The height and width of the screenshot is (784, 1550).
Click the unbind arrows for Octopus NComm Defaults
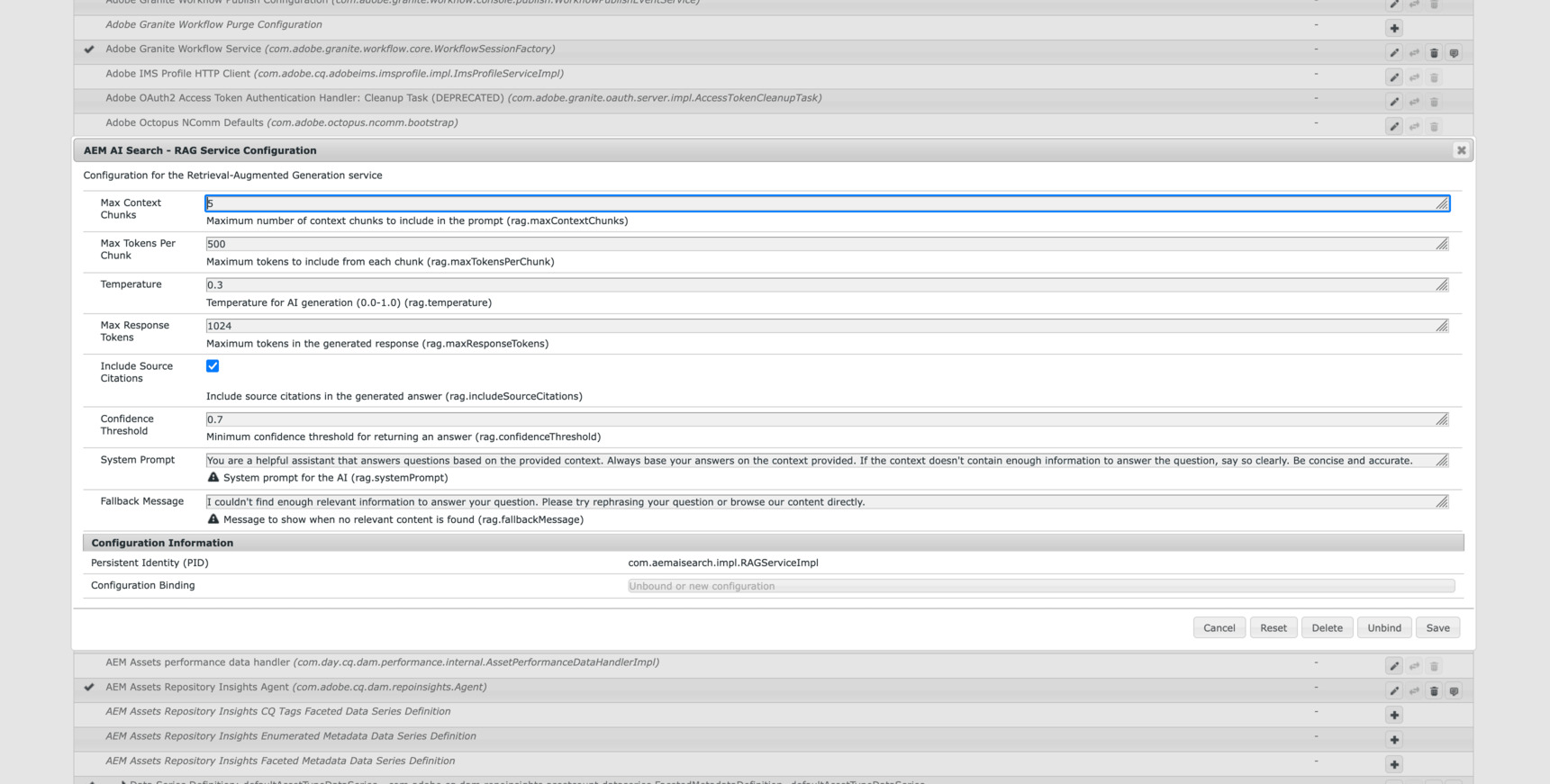(x=1414, y=126)
